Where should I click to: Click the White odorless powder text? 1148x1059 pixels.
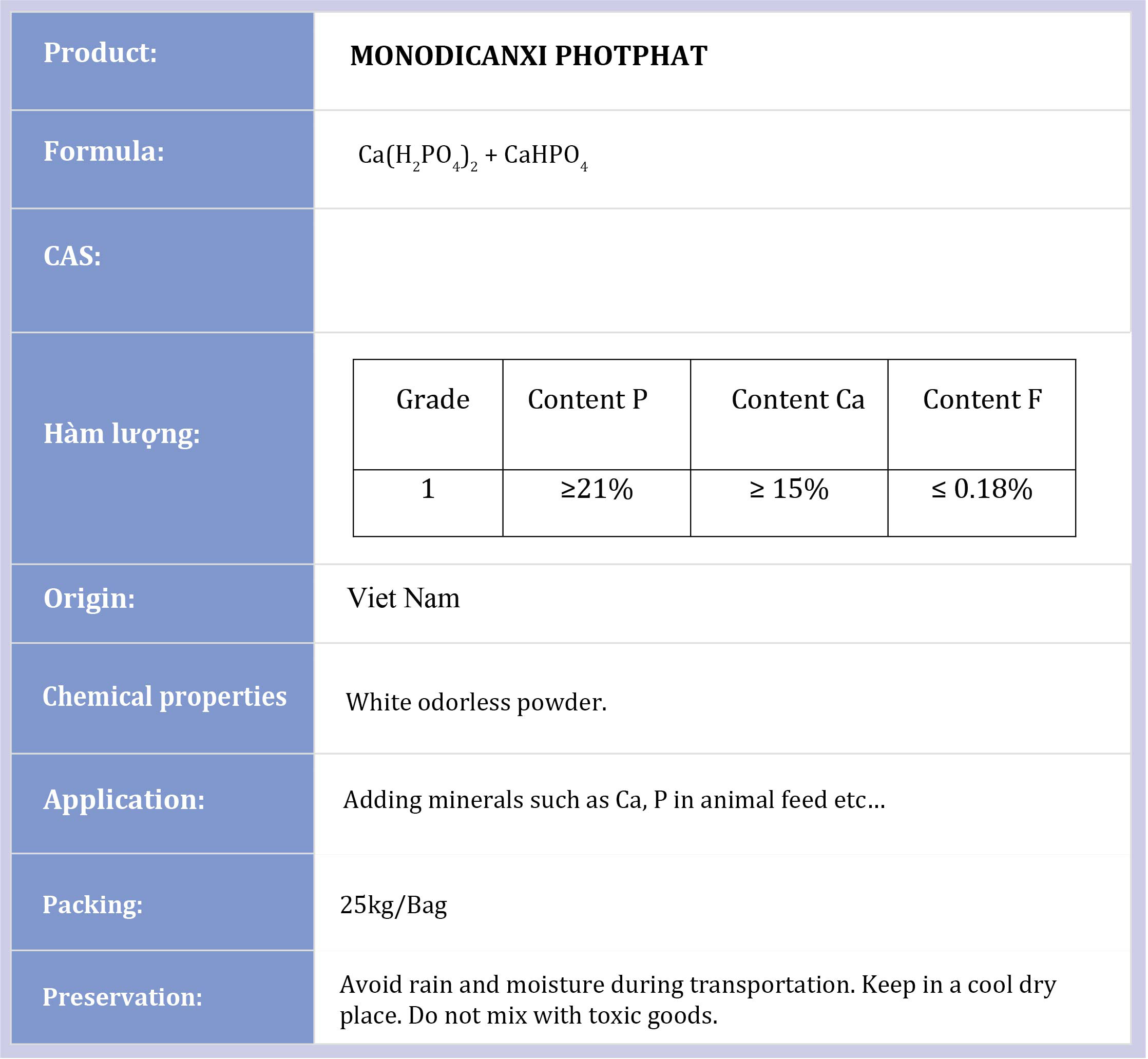(476, 702)
